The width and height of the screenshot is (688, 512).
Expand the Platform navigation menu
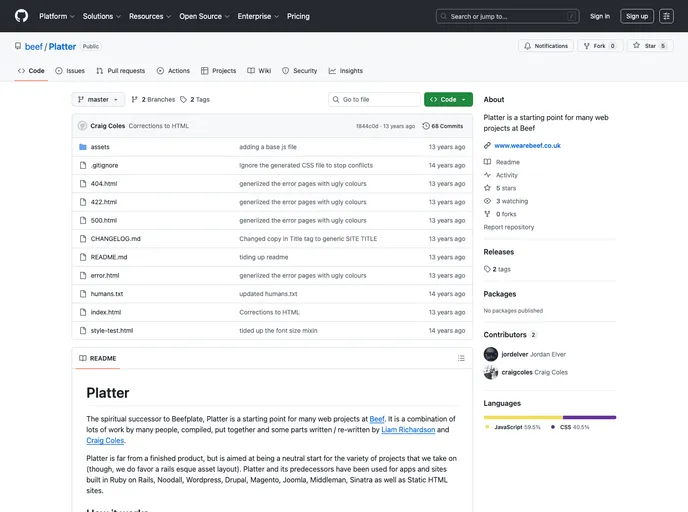[56, 16]
